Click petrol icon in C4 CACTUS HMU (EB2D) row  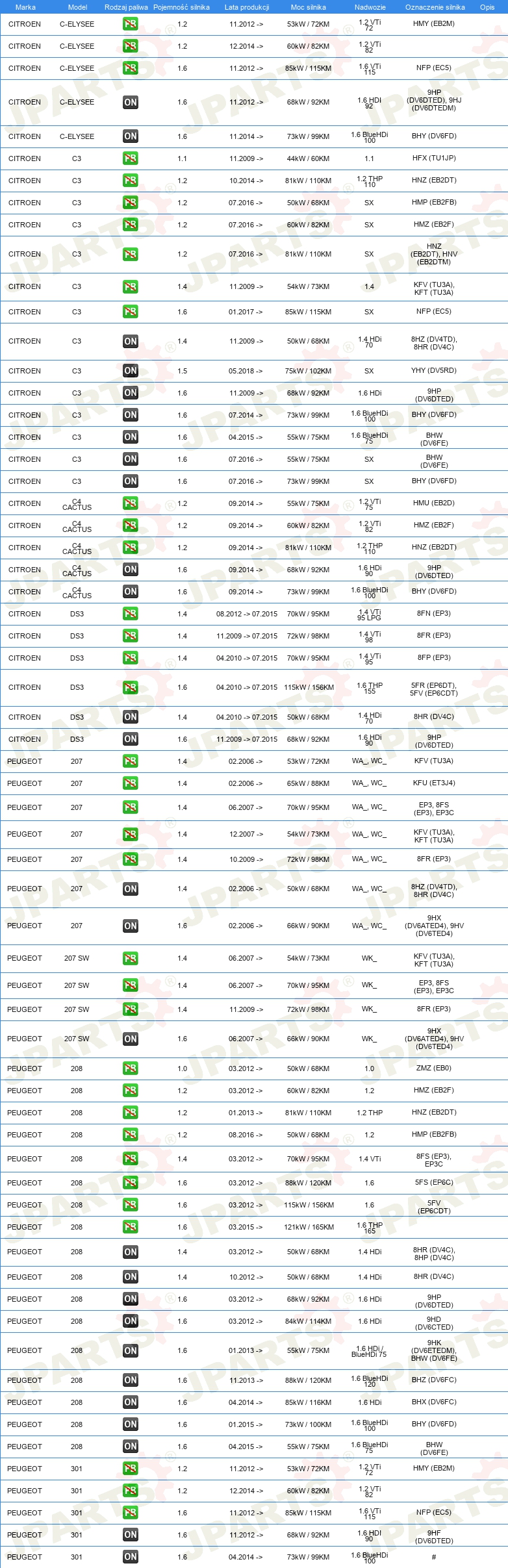131,503
